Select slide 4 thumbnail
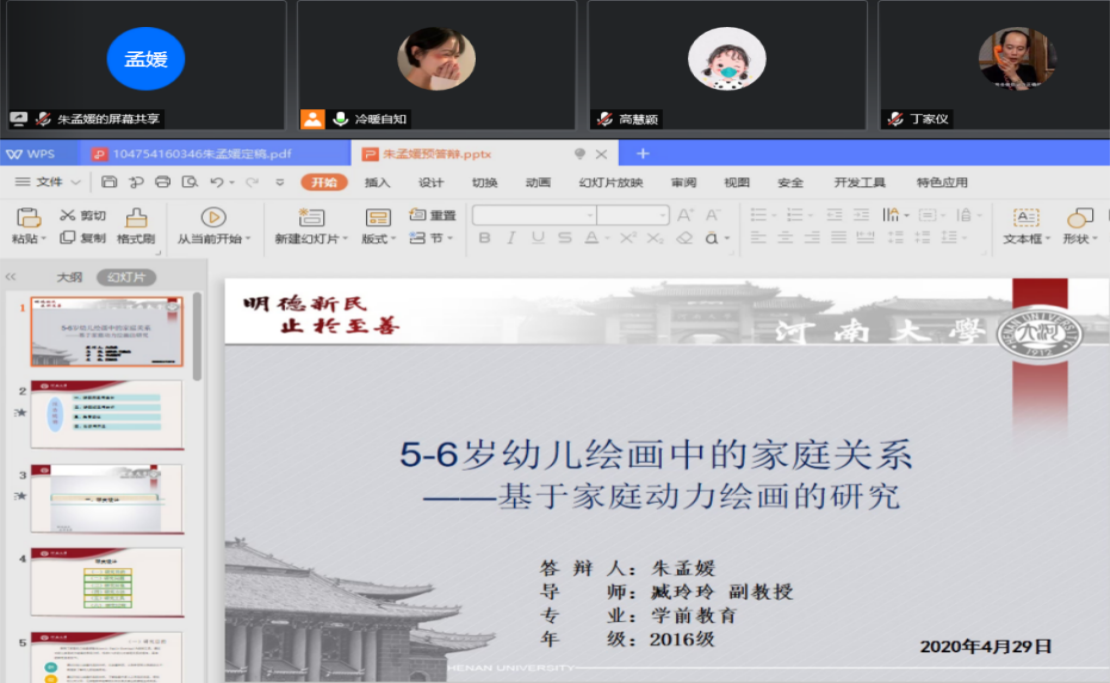 pyautogui.click(x=106, y=582)
